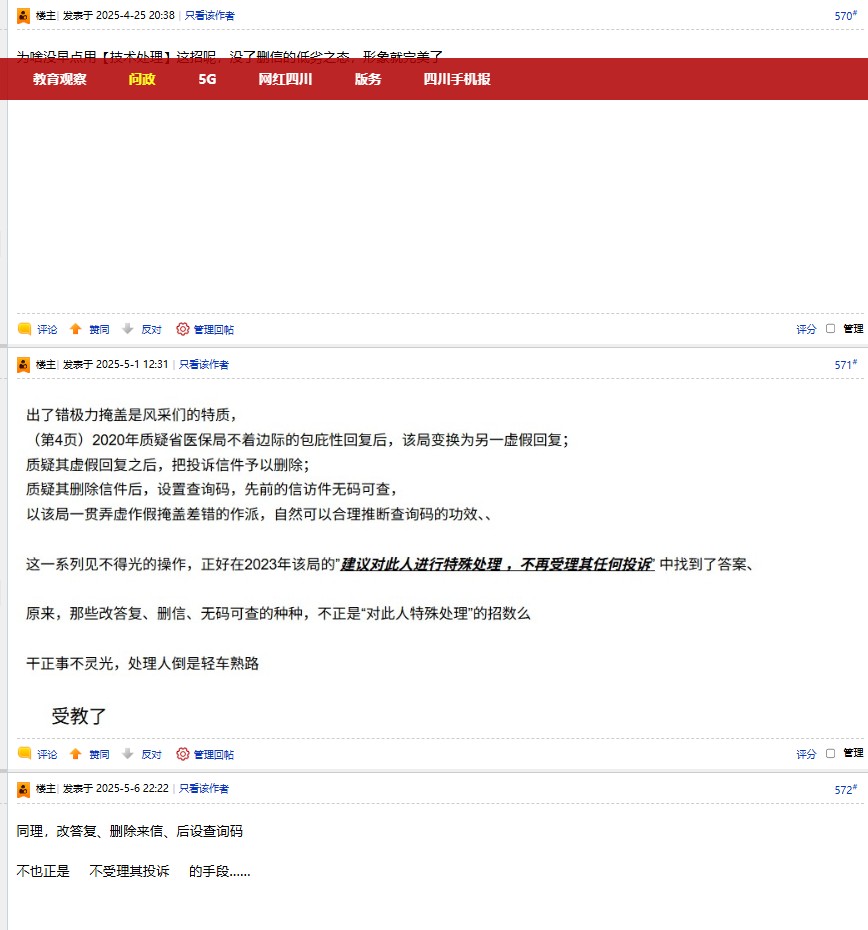Select 网红四川 in the navigation bar
This screenshot has width=868, height=930.
pyautogui.click(x=285, y=79)
